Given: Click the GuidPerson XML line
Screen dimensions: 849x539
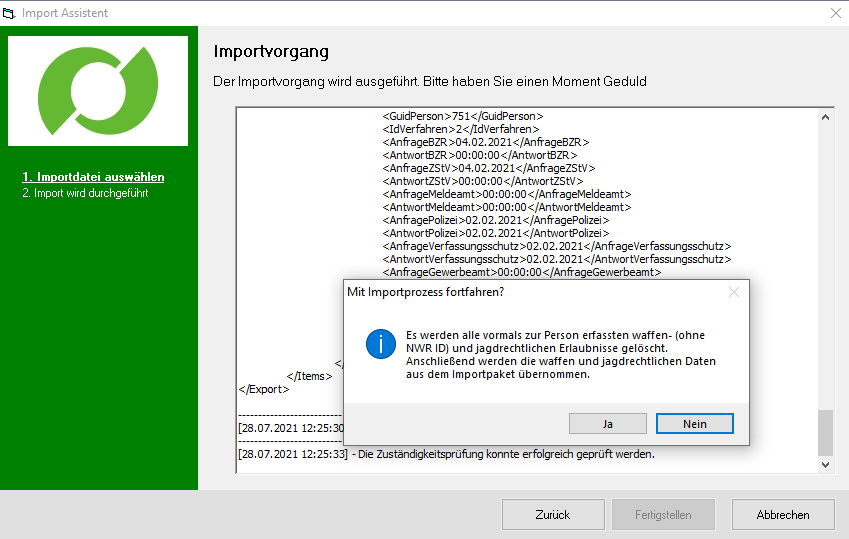Looking at the screenshot, I should click(462, 116).
